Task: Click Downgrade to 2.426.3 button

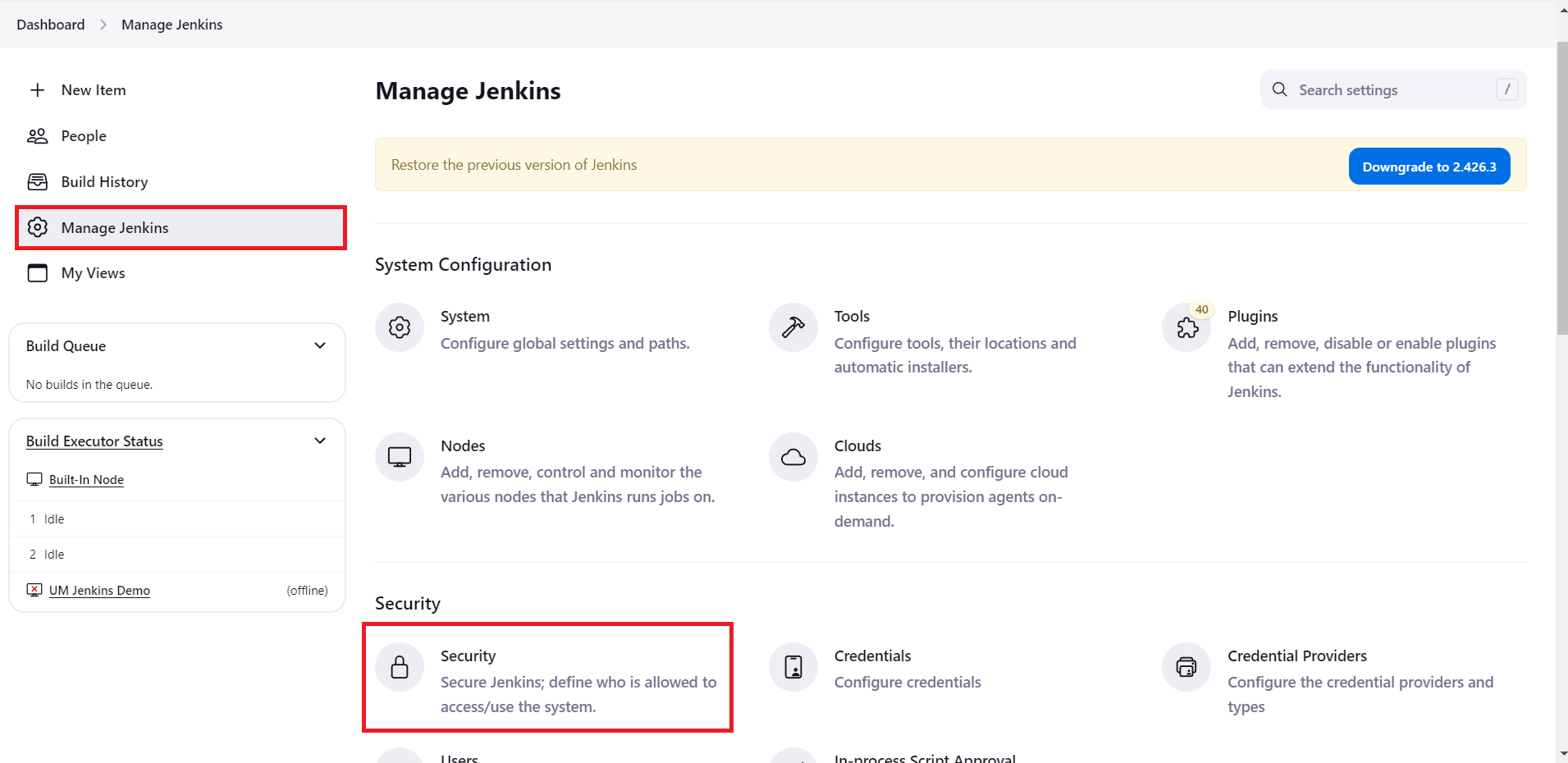Action: pyautogui.click(x=1429, y=167)
